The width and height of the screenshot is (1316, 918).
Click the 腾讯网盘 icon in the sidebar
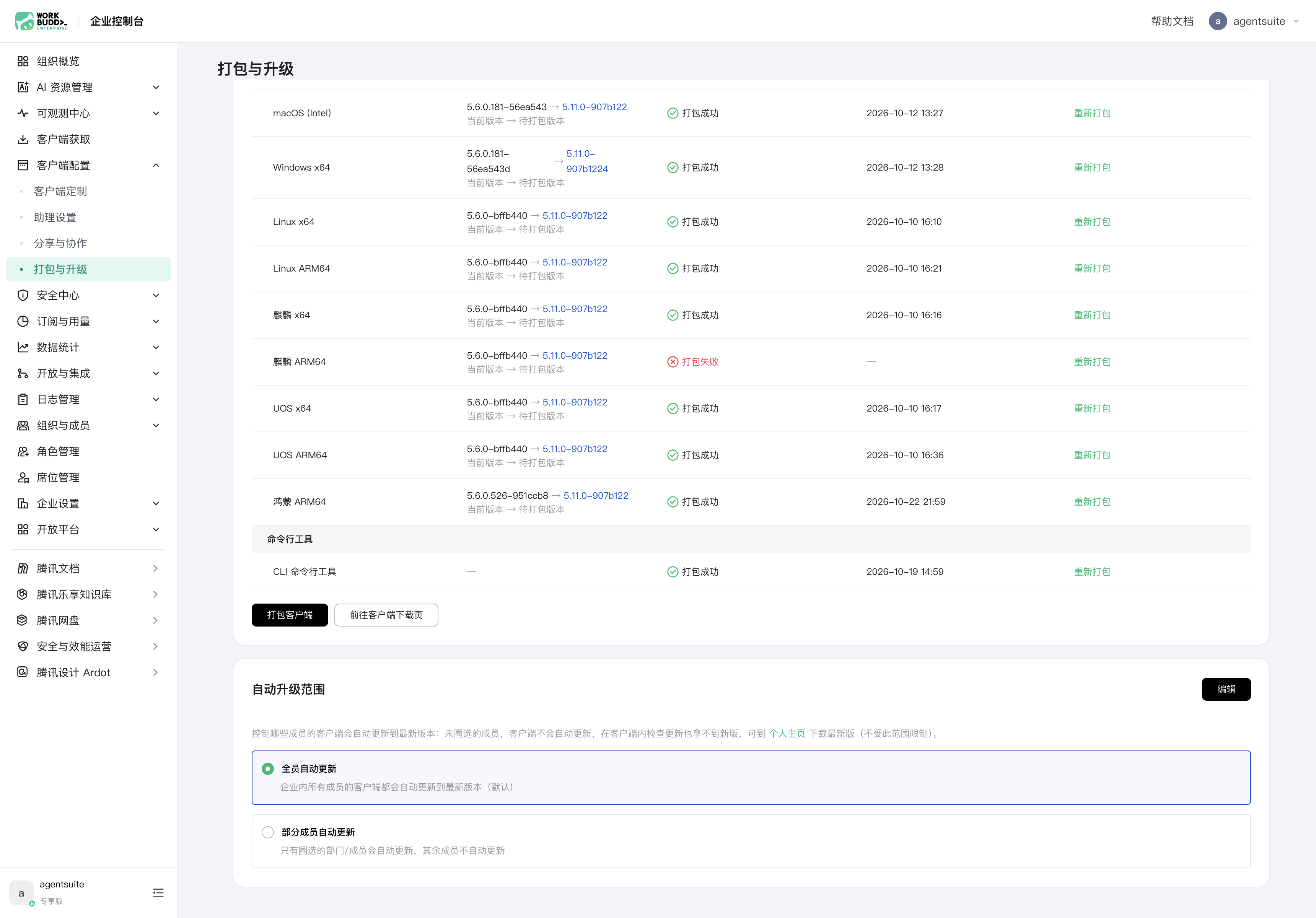23,620
